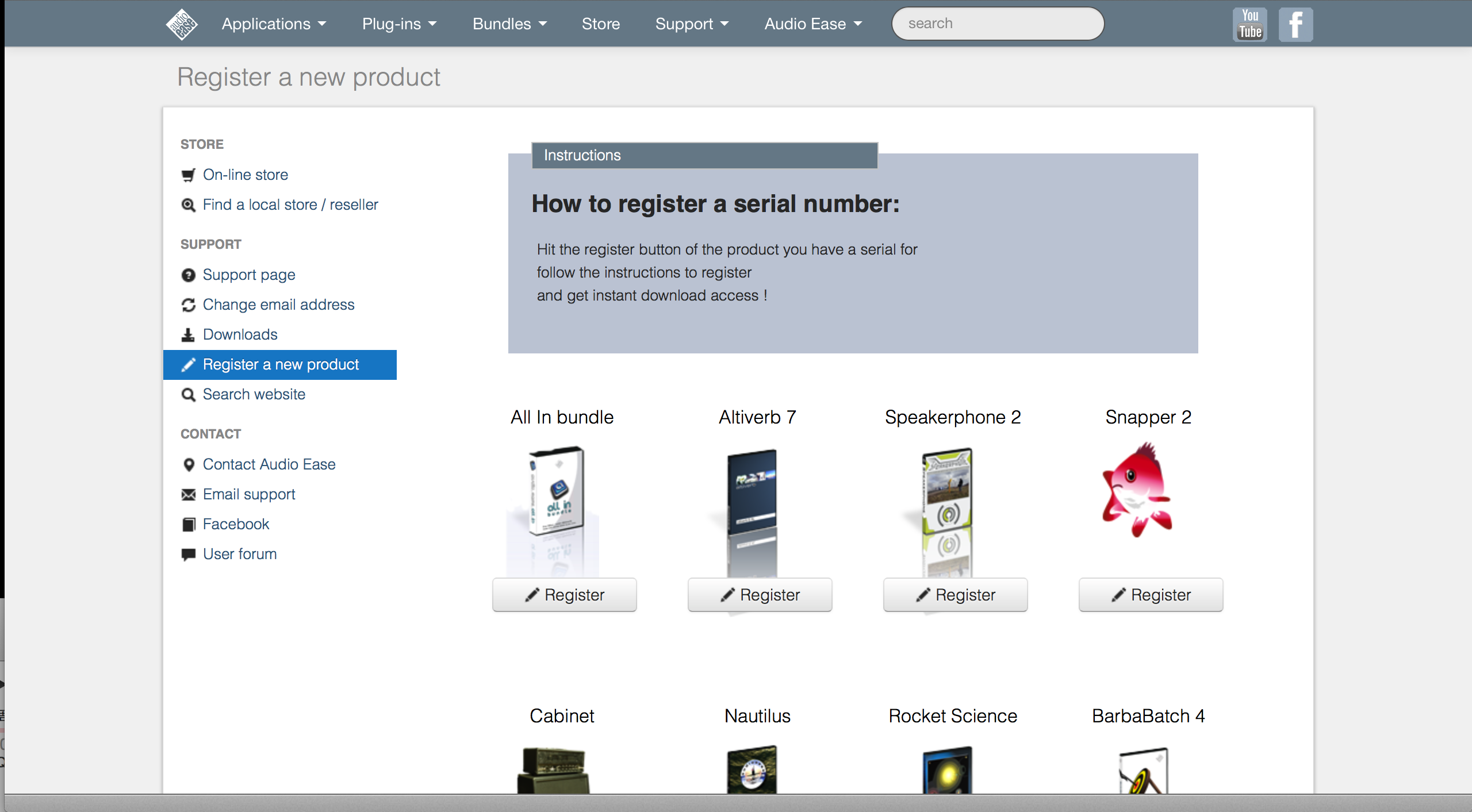
Task: Click the Altiverb 7 product box image
Action: 752,491
